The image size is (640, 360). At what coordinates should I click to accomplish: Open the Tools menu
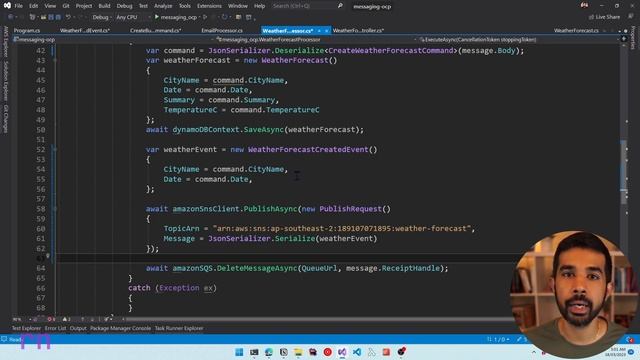click(184, 6)
